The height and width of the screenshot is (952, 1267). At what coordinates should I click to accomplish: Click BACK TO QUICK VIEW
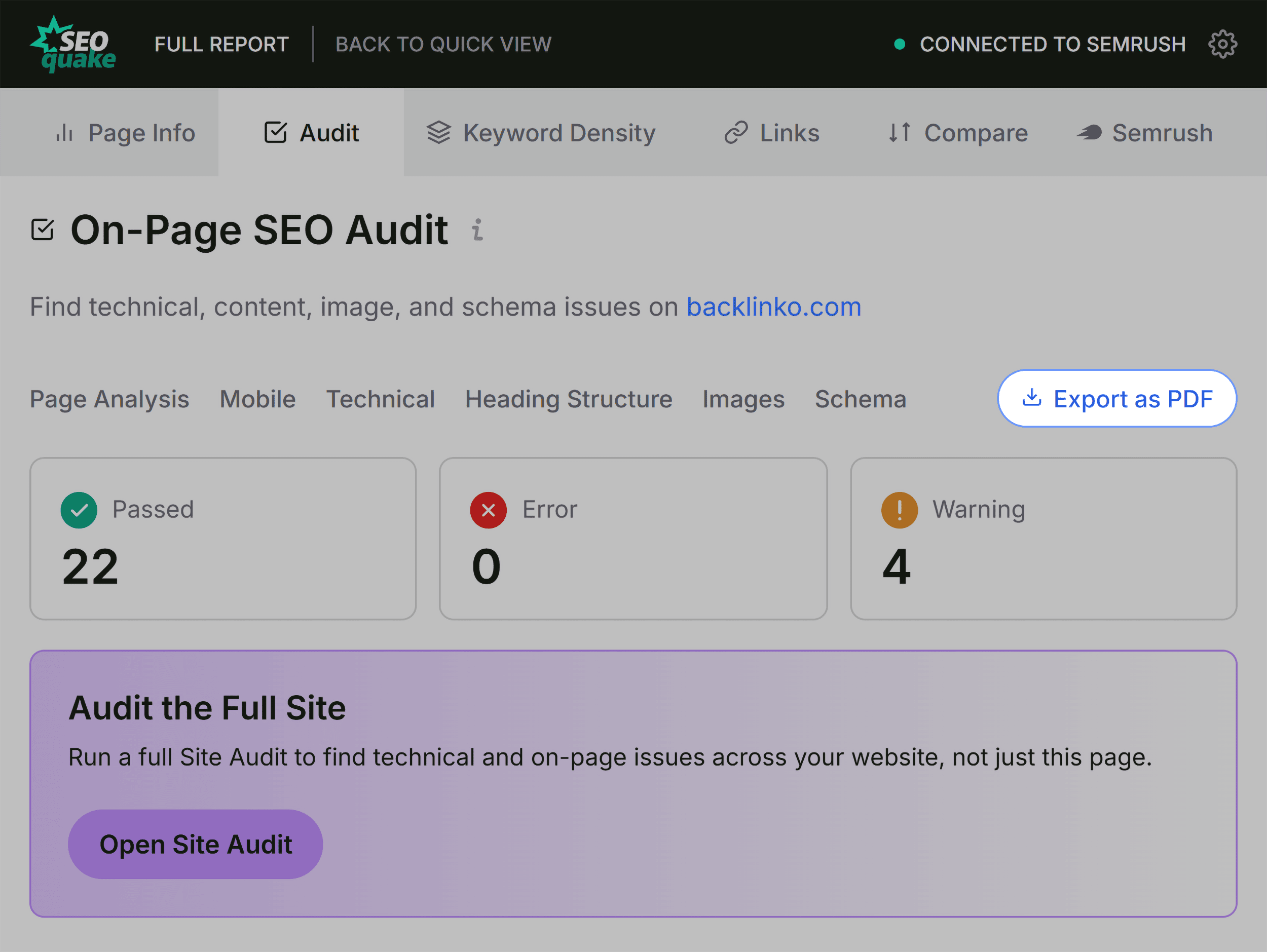[x=443, y=44]
